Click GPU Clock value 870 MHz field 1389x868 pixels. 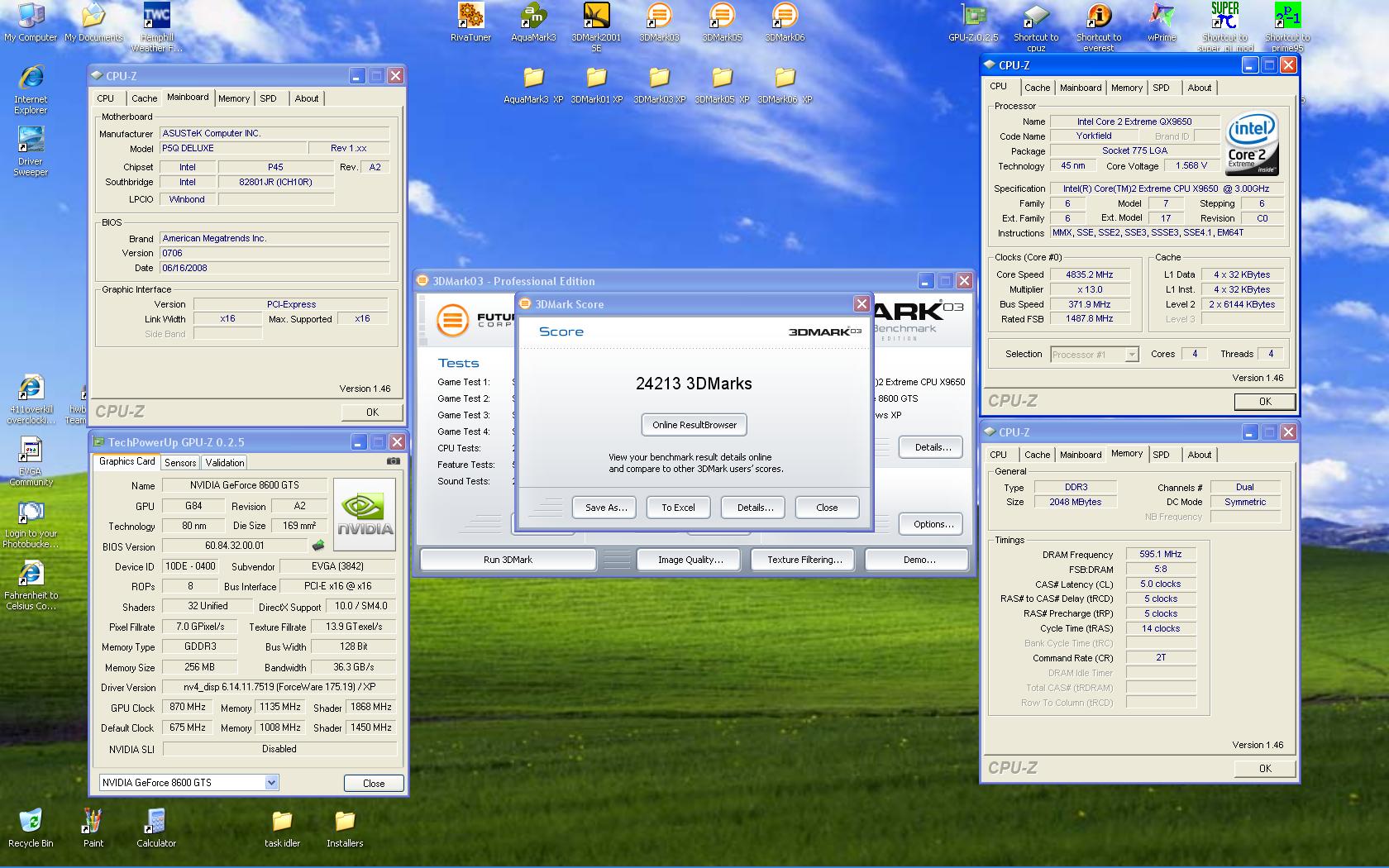point(189,708)
